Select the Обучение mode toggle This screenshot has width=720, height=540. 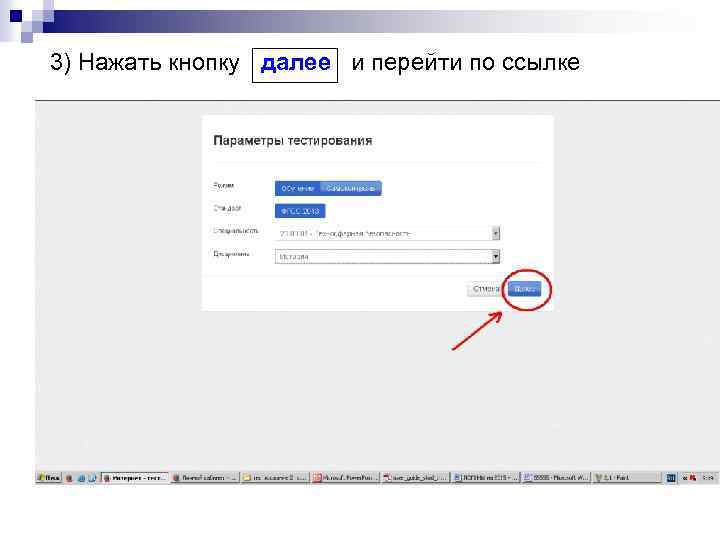tap(298, 188)
